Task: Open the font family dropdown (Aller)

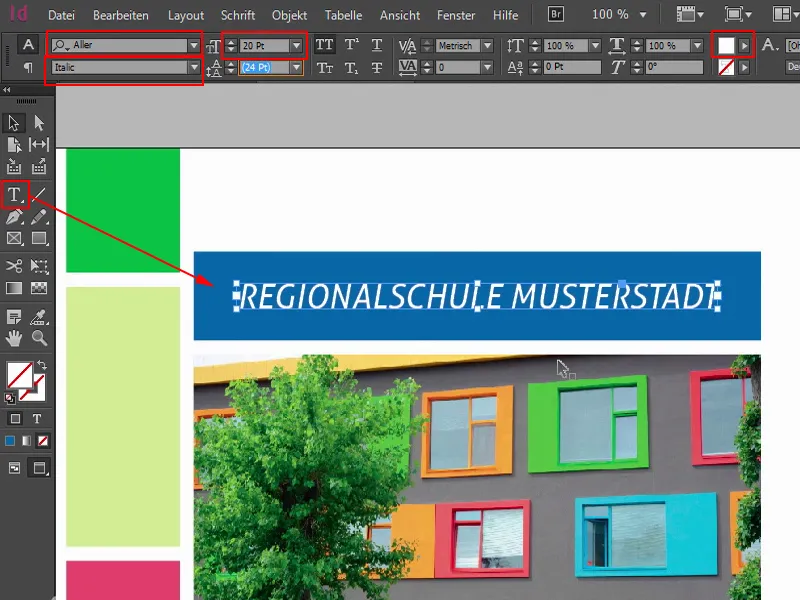Action: (x=194, y=45)
